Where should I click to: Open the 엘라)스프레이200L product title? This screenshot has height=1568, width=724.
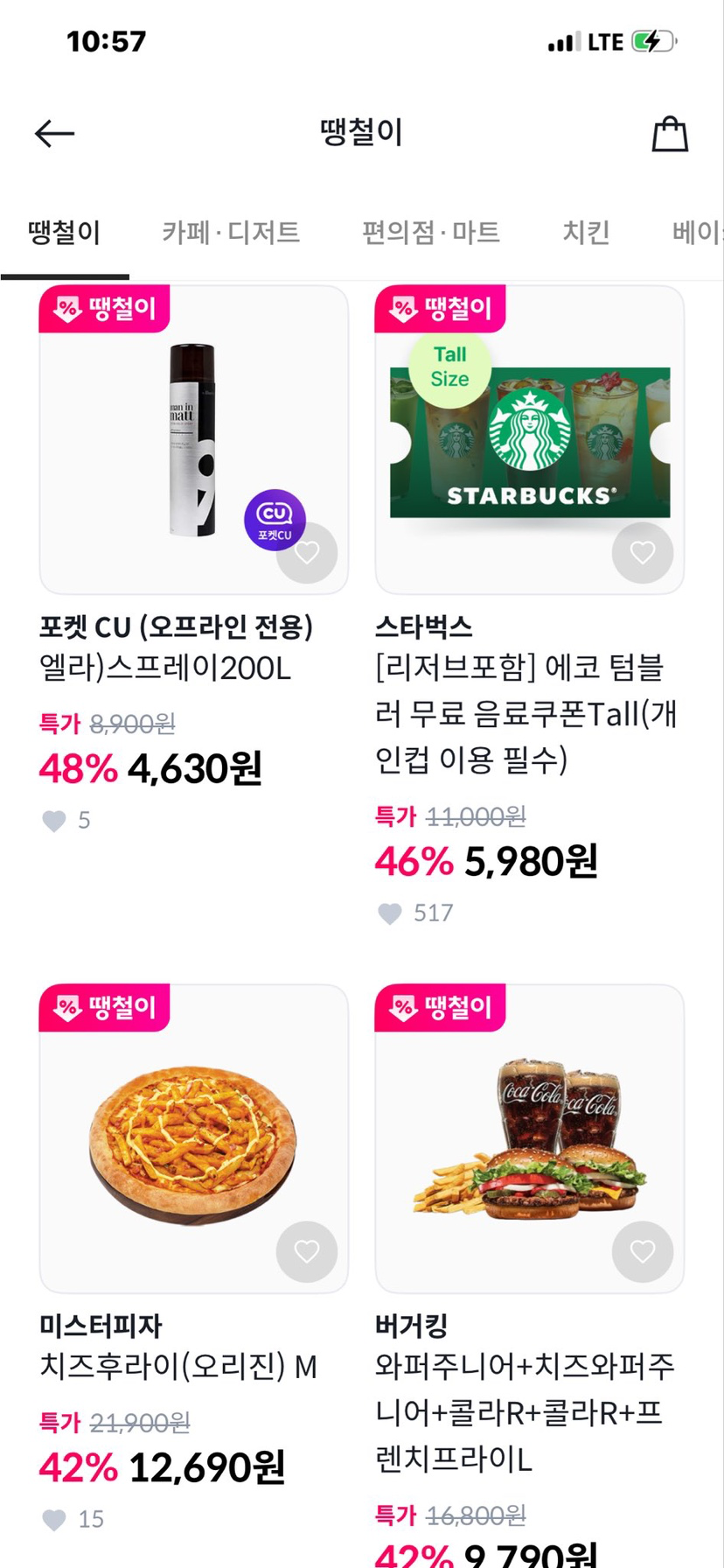click(x=165, y=668)
